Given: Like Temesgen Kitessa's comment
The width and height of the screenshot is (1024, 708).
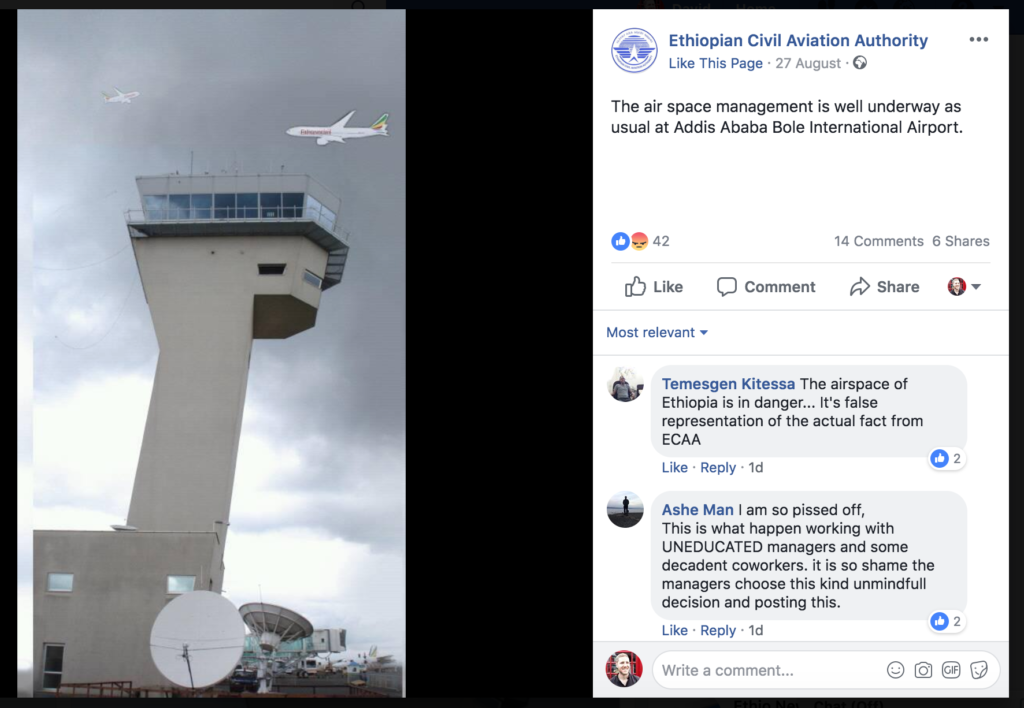Looking at the screenshot, I should 674,468.
